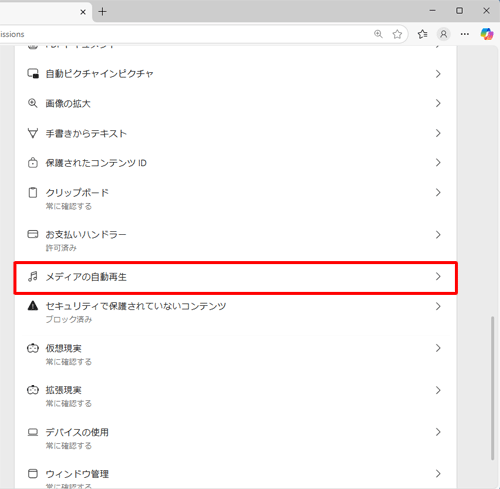Open the profile avatar icon
Screen dimensions: 500x489
(444, 34)
